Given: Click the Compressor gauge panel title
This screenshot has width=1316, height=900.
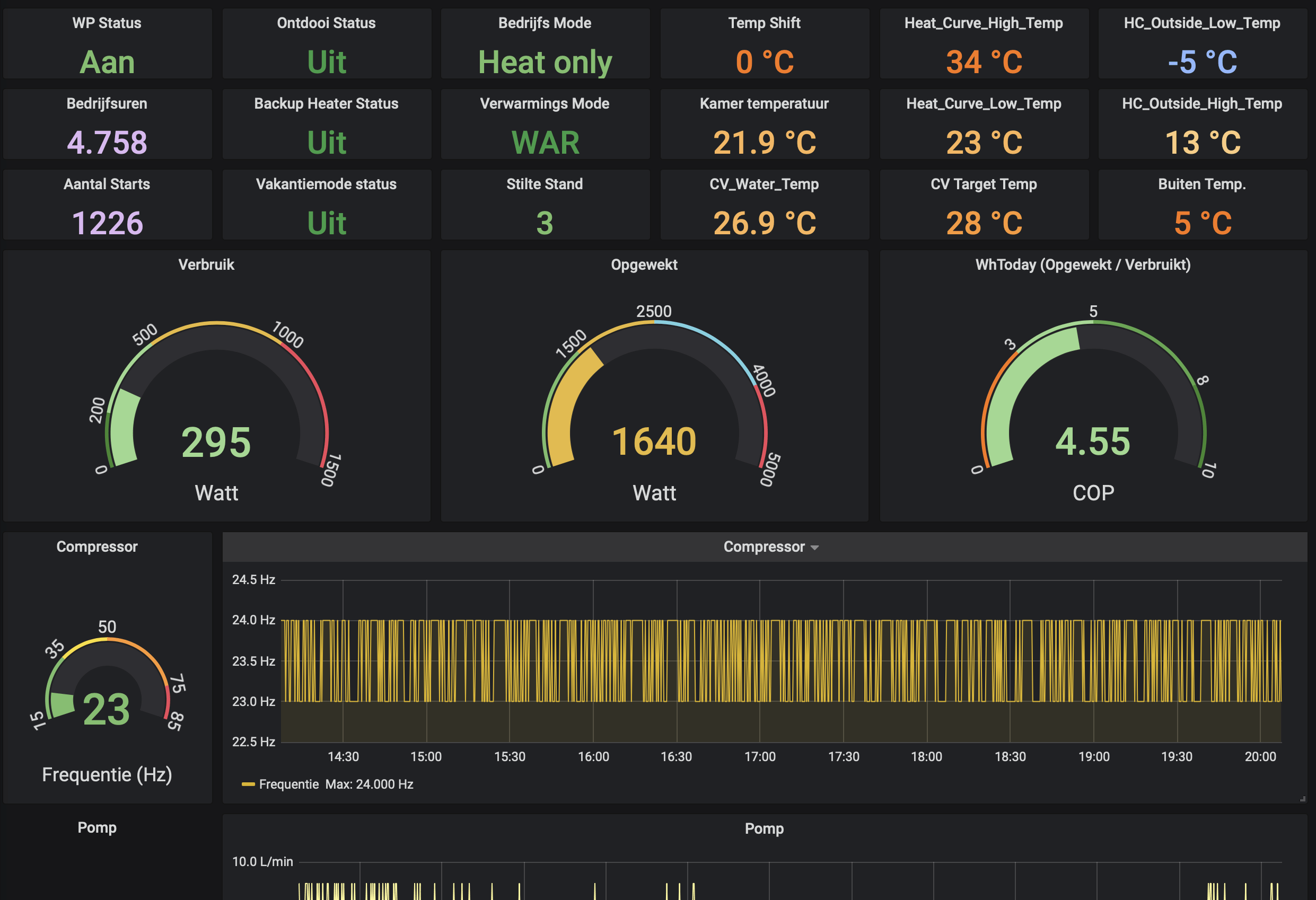Looking at the screenshot, I should point(97,547).
